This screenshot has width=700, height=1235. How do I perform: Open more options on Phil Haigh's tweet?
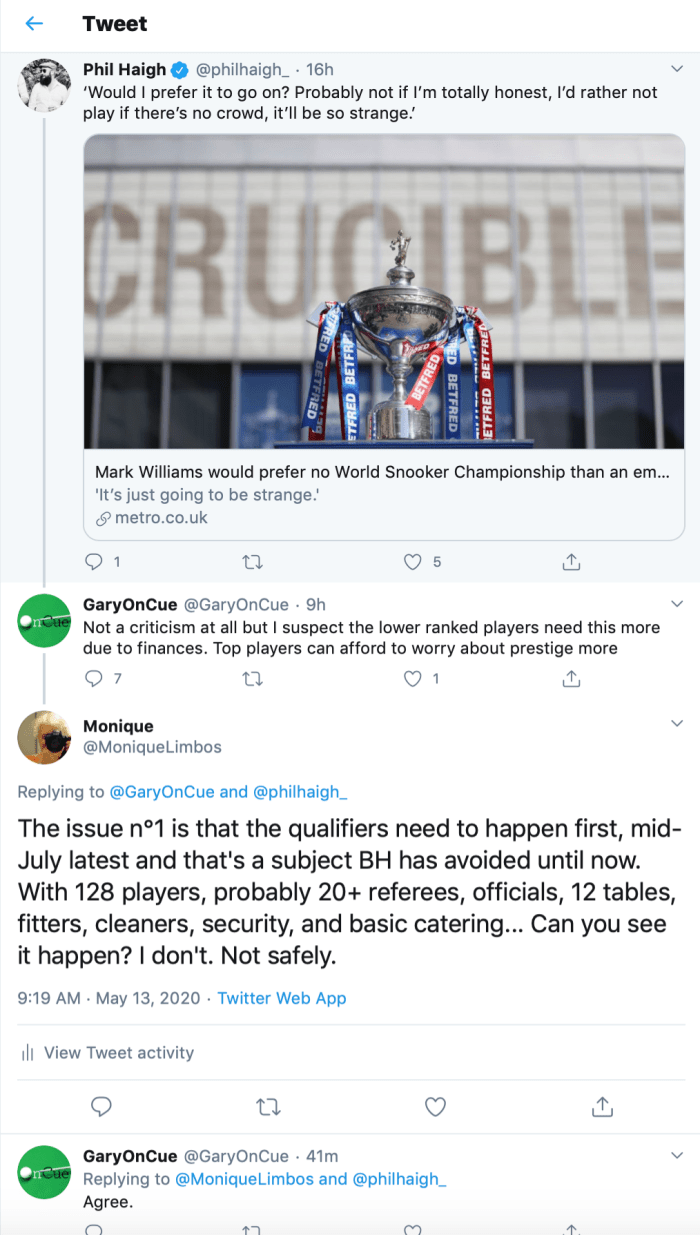point(676,70)
